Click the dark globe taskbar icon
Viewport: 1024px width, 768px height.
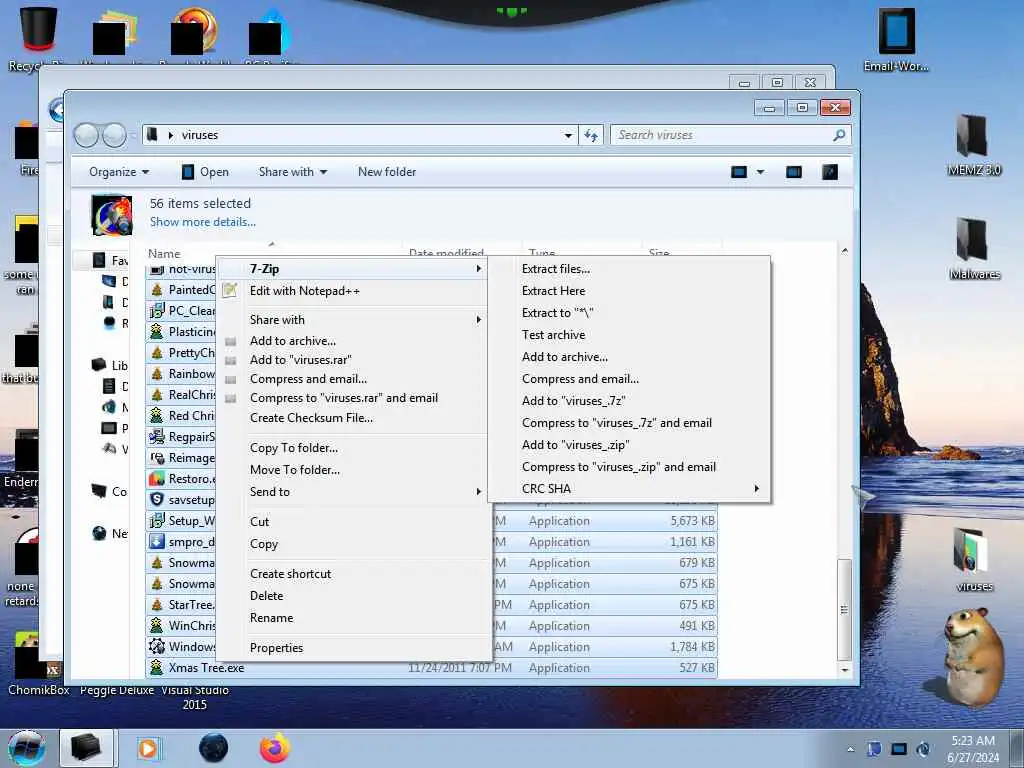point(214,748)
